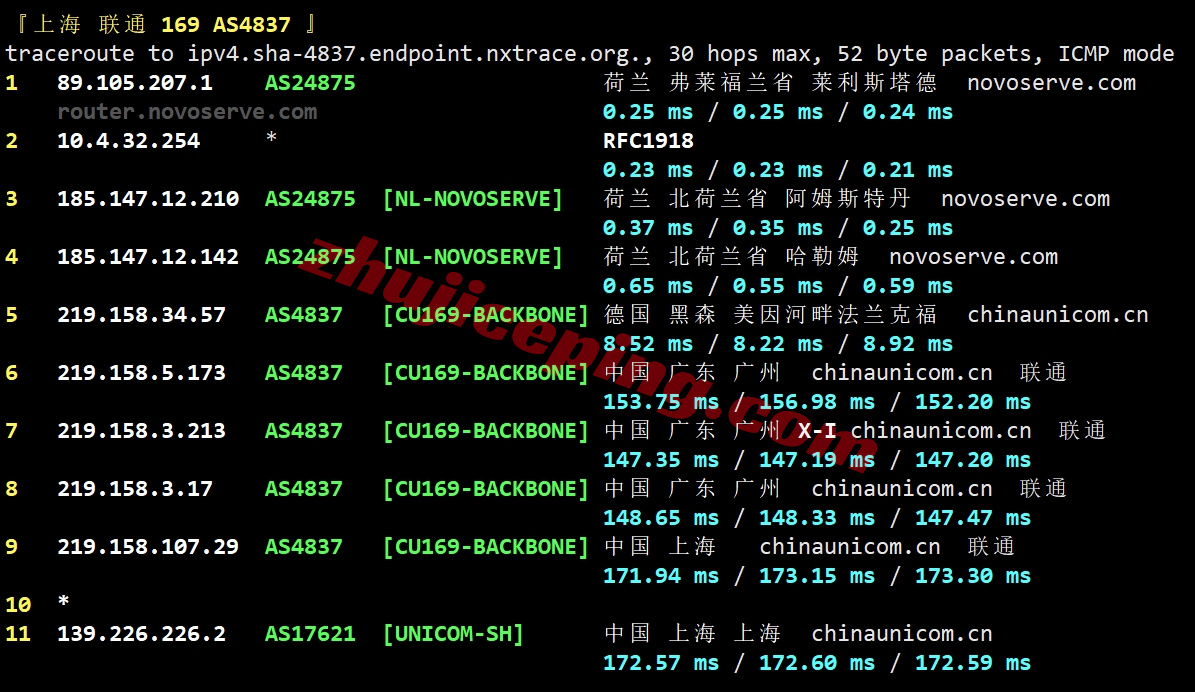The height and width of the screenshot is (692, 1195).
Task: Click the 171.94 ms latency value
Action: pos(661,575)
